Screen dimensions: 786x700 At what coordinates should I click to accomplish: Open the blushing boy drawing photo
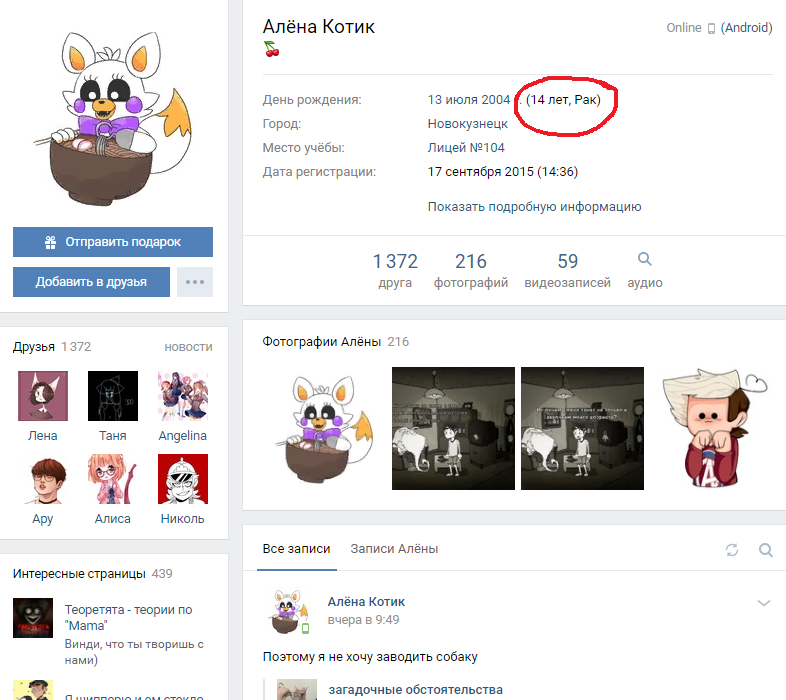pos(712,429)
